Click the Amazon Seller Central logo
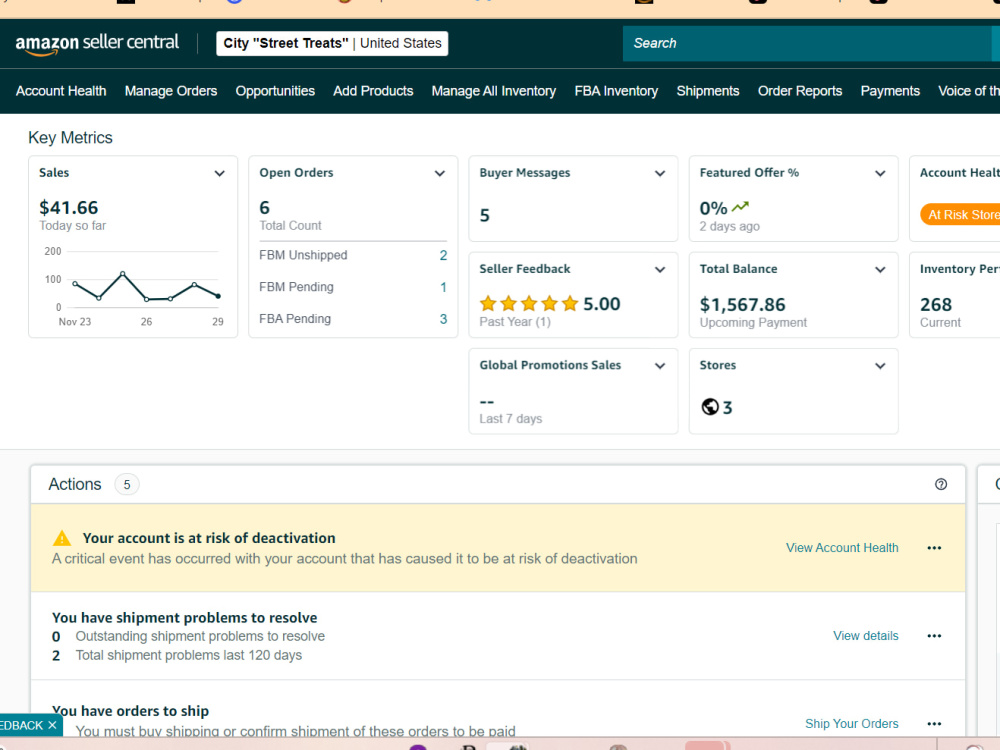 [97, 43]
